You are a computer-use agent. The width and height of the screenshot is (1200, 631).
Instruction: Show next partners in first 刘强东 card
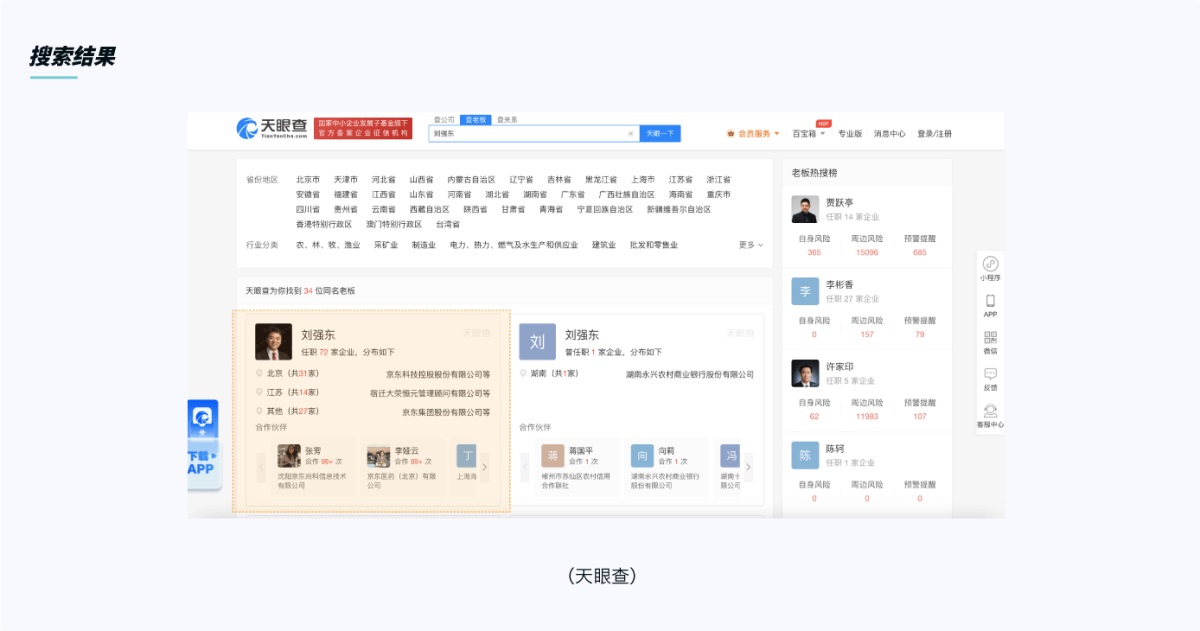pos(485,466)
